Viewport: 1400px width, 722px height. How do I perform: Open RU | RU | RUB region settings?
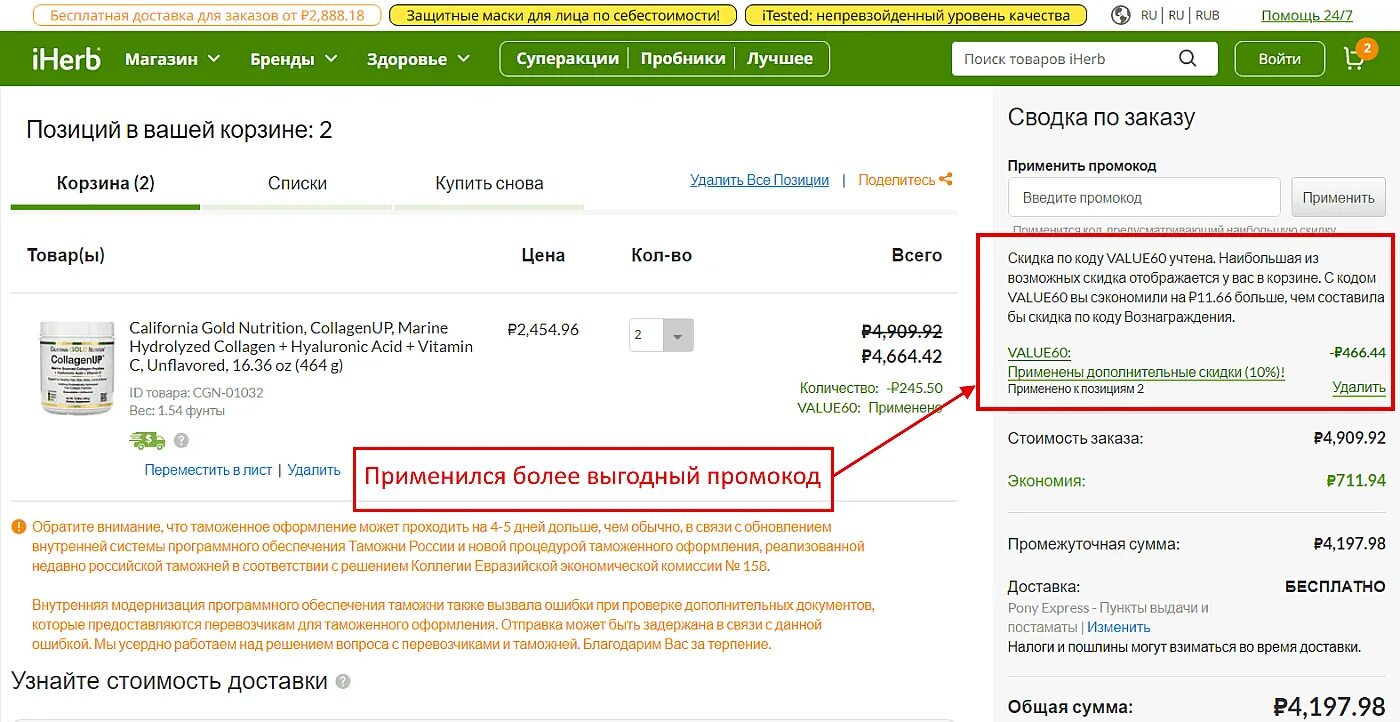[1180, 15]
